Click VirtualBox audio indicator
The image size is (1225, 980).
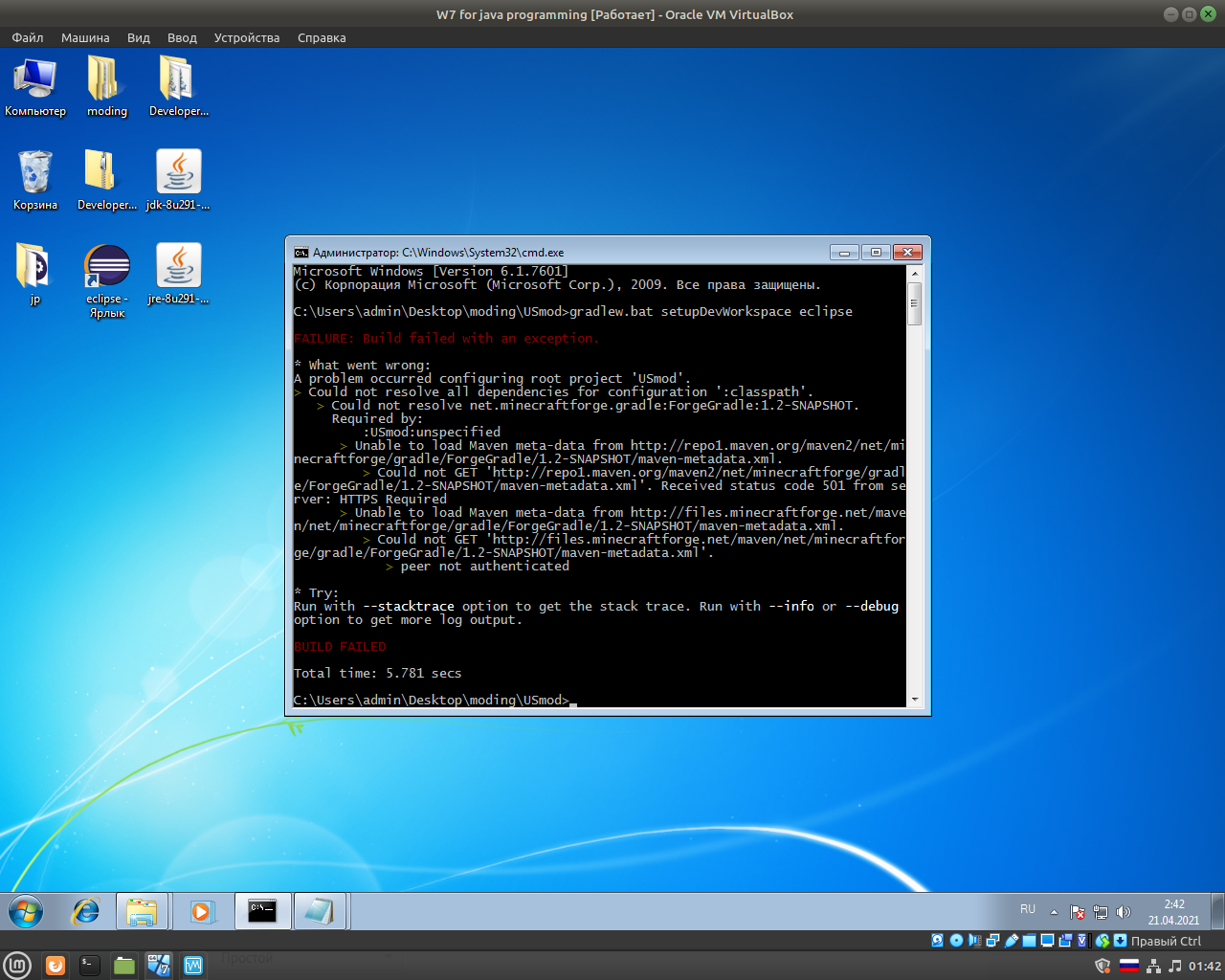click(974, 941)
